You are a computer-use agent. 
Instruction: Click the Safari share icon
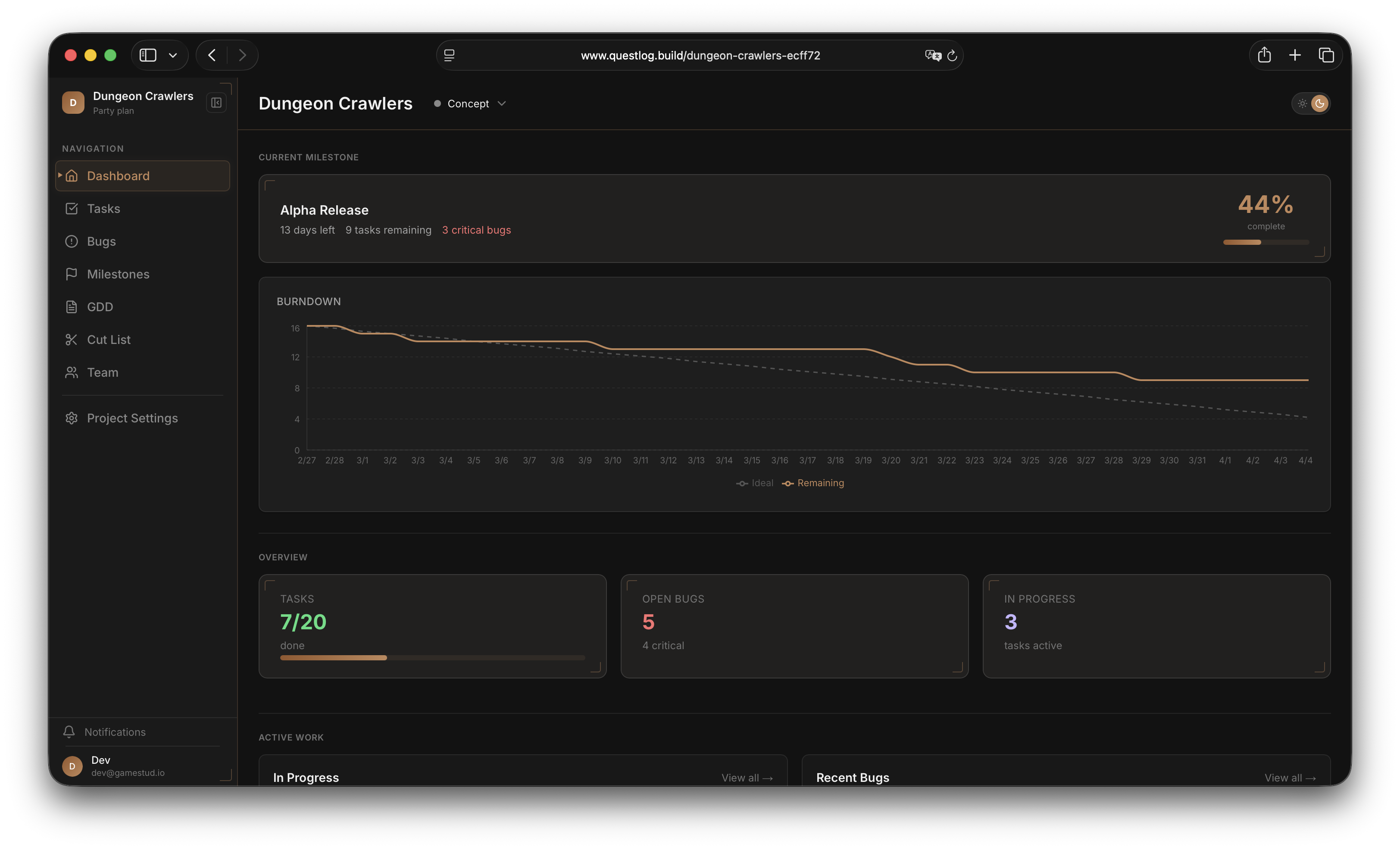tap(1264, 55)
